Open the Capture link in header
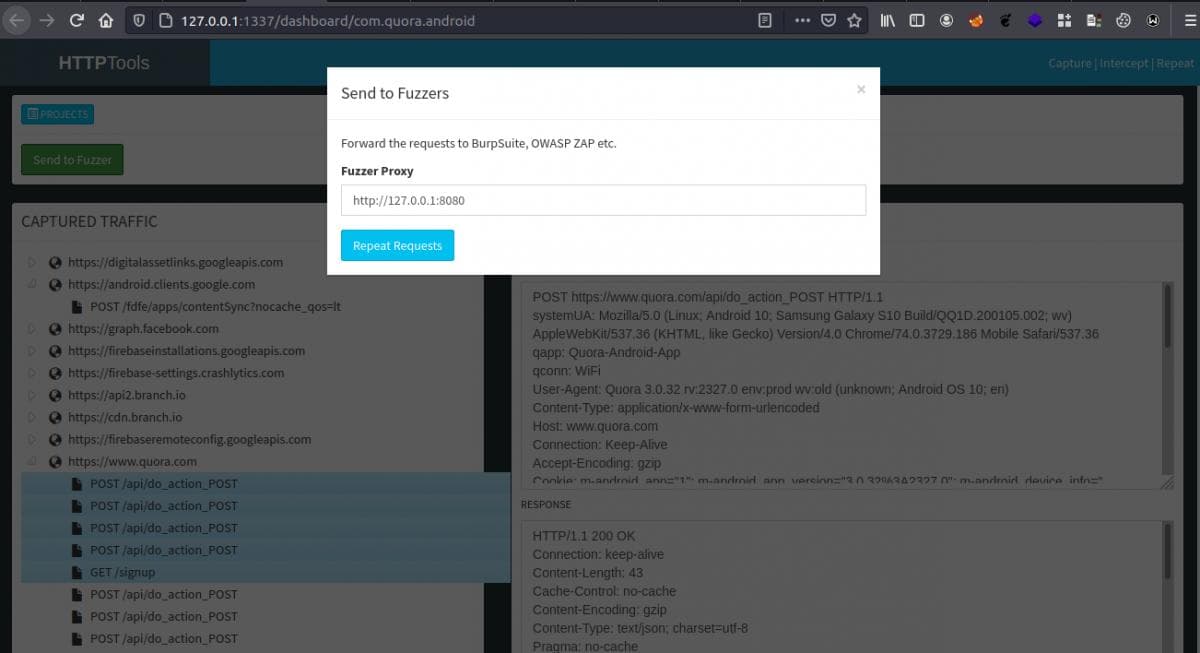The height and width of the screenshot is (653, 1200). (1069, 63)
